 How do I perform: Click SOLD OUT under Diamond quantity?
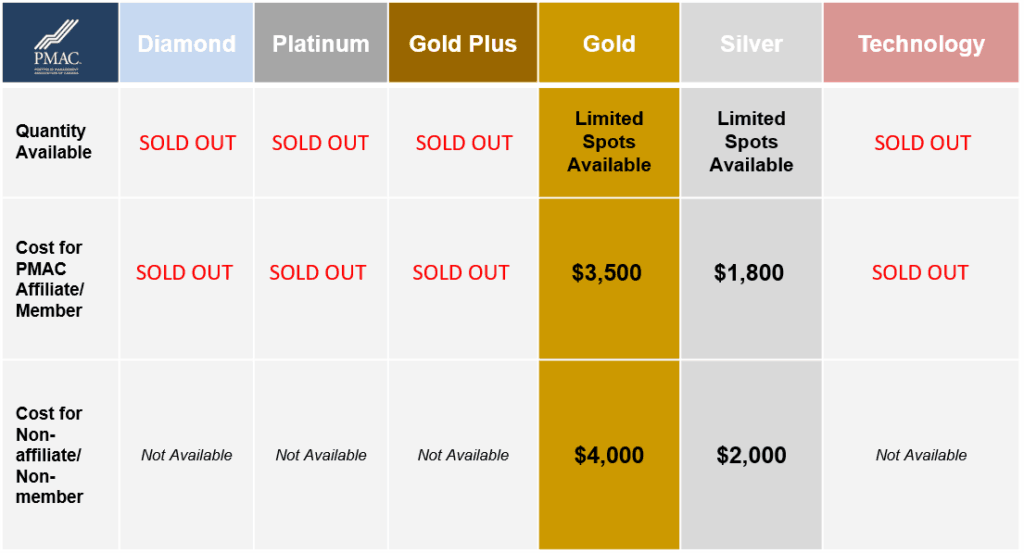(187, 143)
